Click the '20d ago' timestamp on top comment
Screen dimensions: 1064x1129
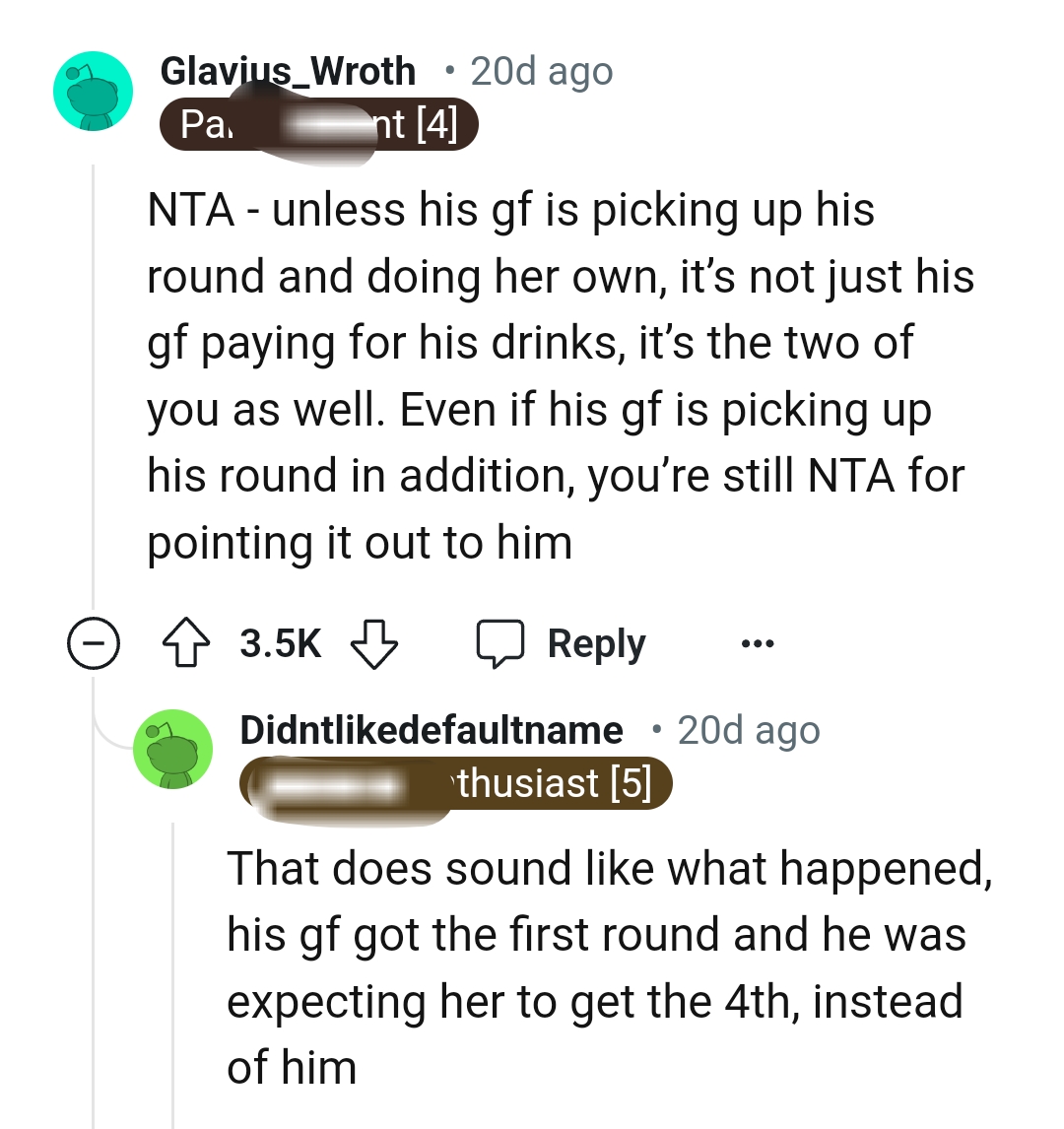(x=540, y=71)
